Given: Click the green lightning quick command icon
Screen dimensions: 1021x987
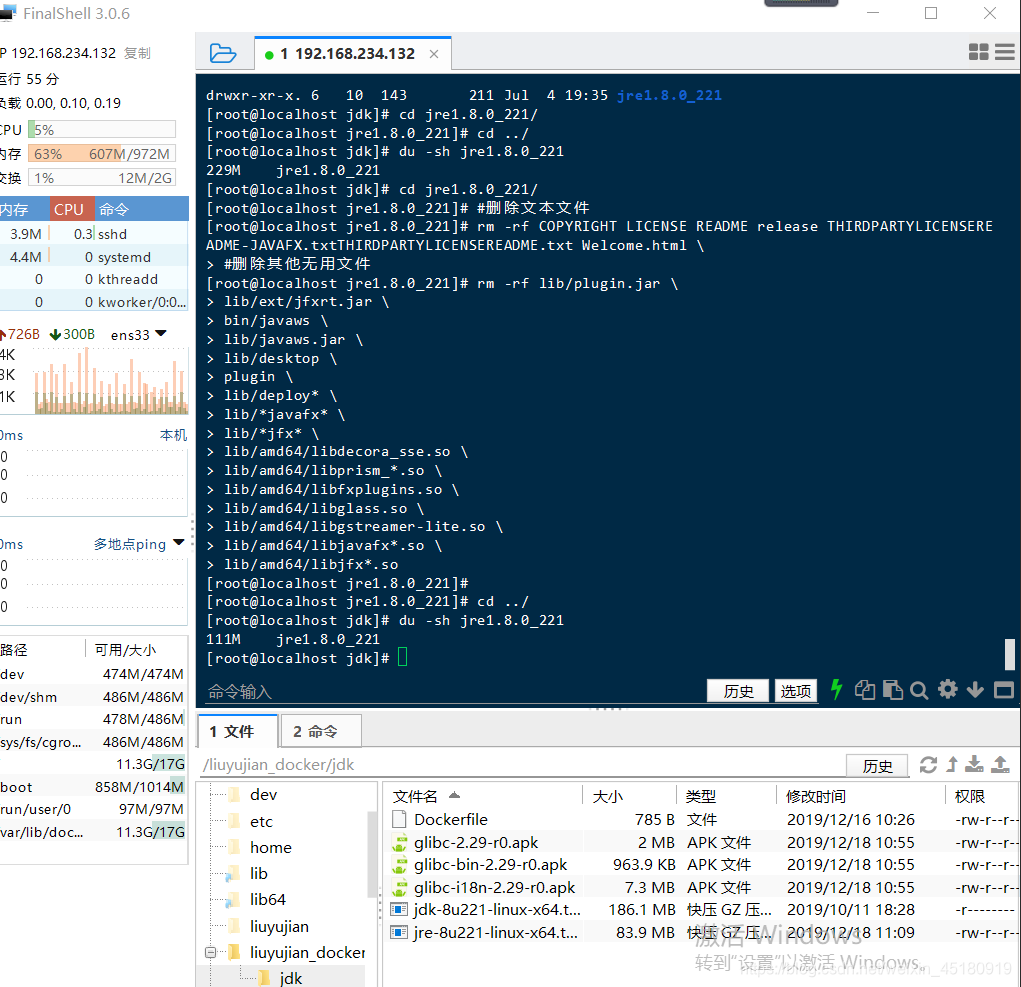Looking at the screenshot, I should pyautogui.click(x=836, y=689).
